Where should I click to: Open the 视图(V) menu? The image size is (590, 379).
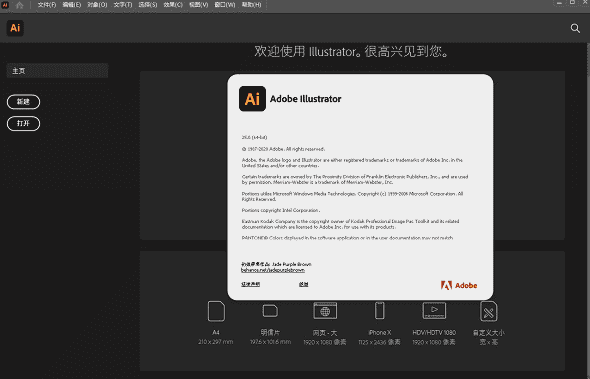click(198, 5)
